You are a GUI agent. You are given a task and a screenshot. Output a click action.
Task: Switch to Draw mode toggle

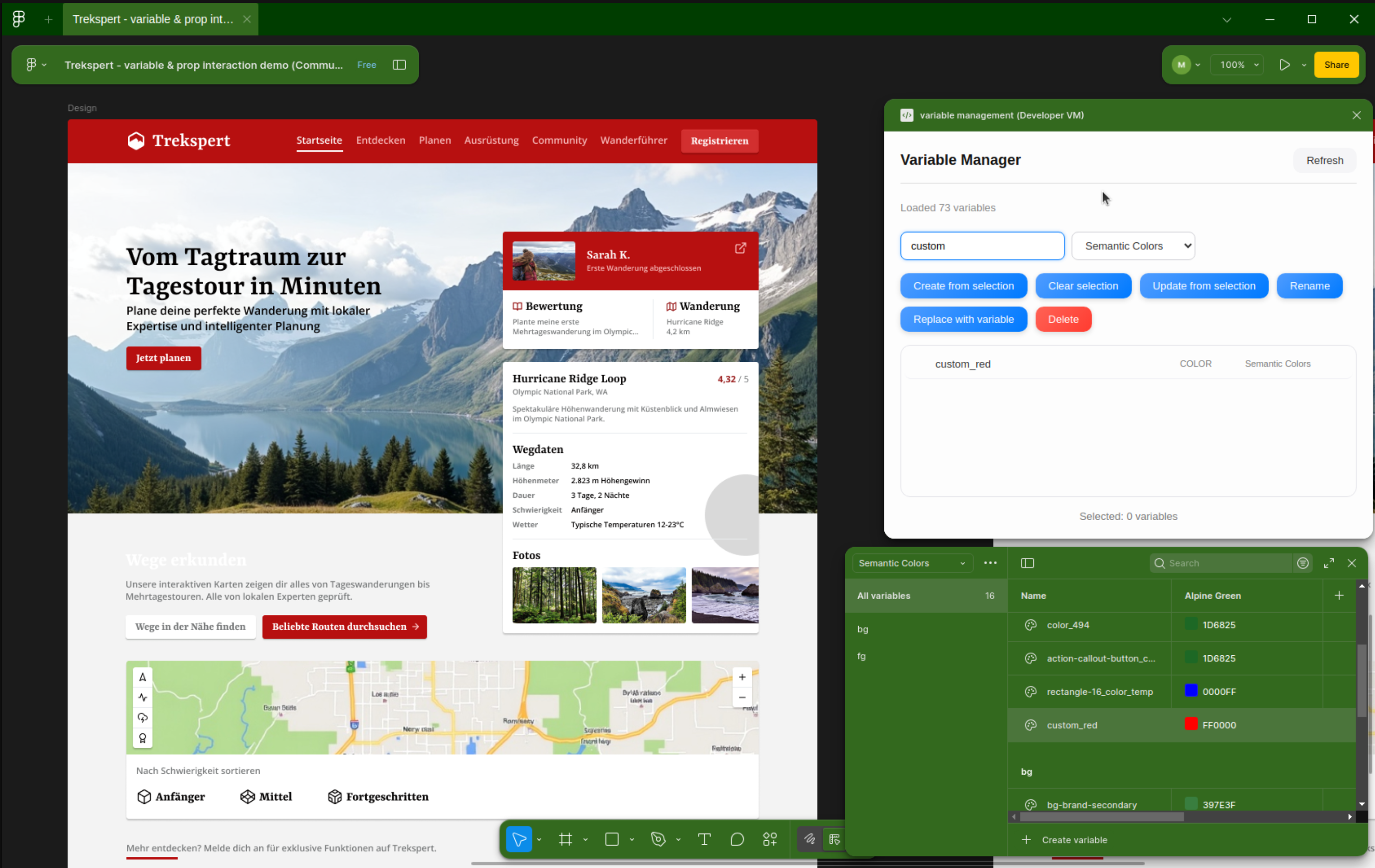[809, 839]
